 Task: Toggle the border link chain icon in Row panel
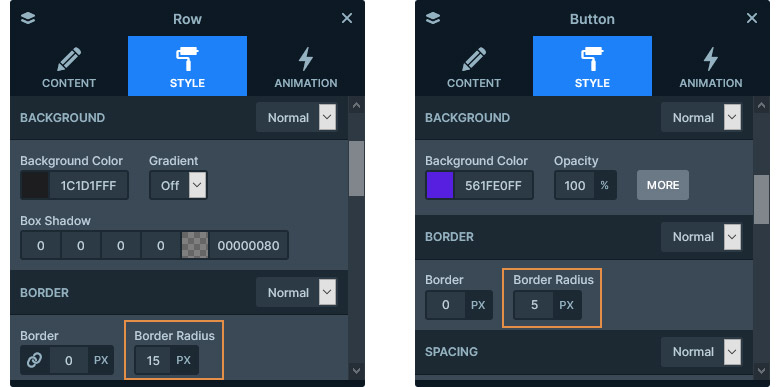(34, 360)
